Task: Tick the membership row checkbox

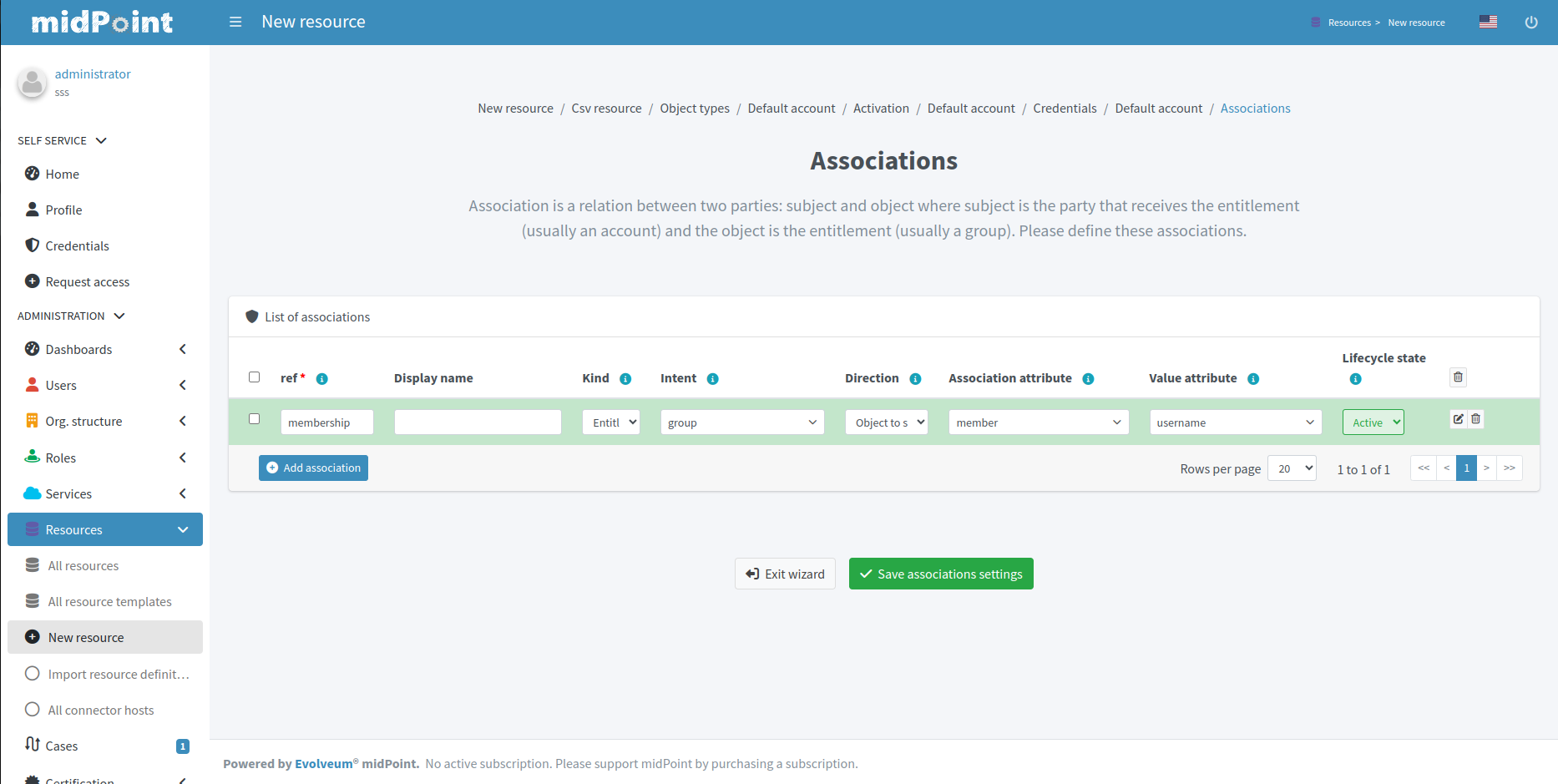Action: 255,419
